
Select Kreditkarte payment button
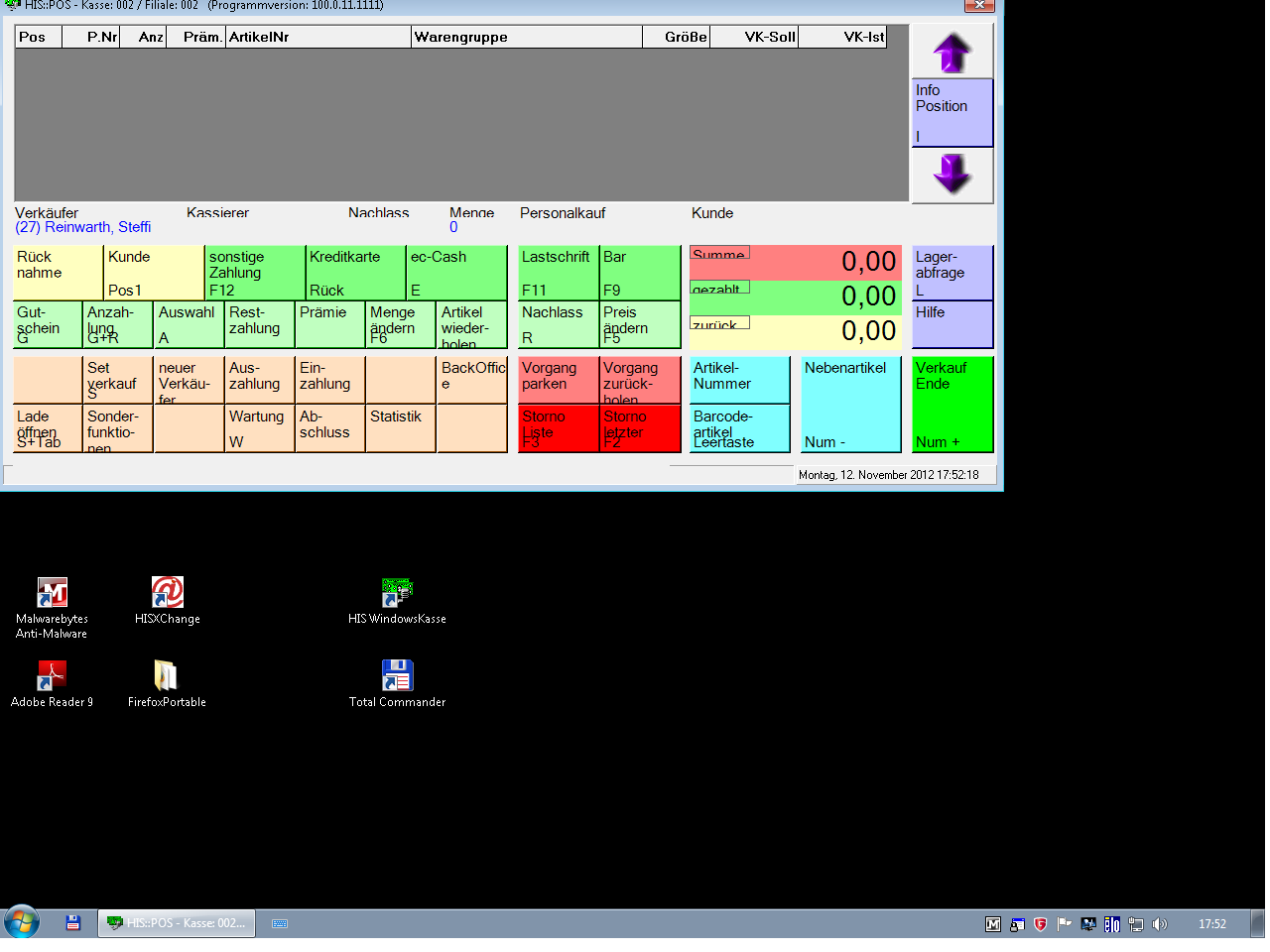tap(356, 273)
